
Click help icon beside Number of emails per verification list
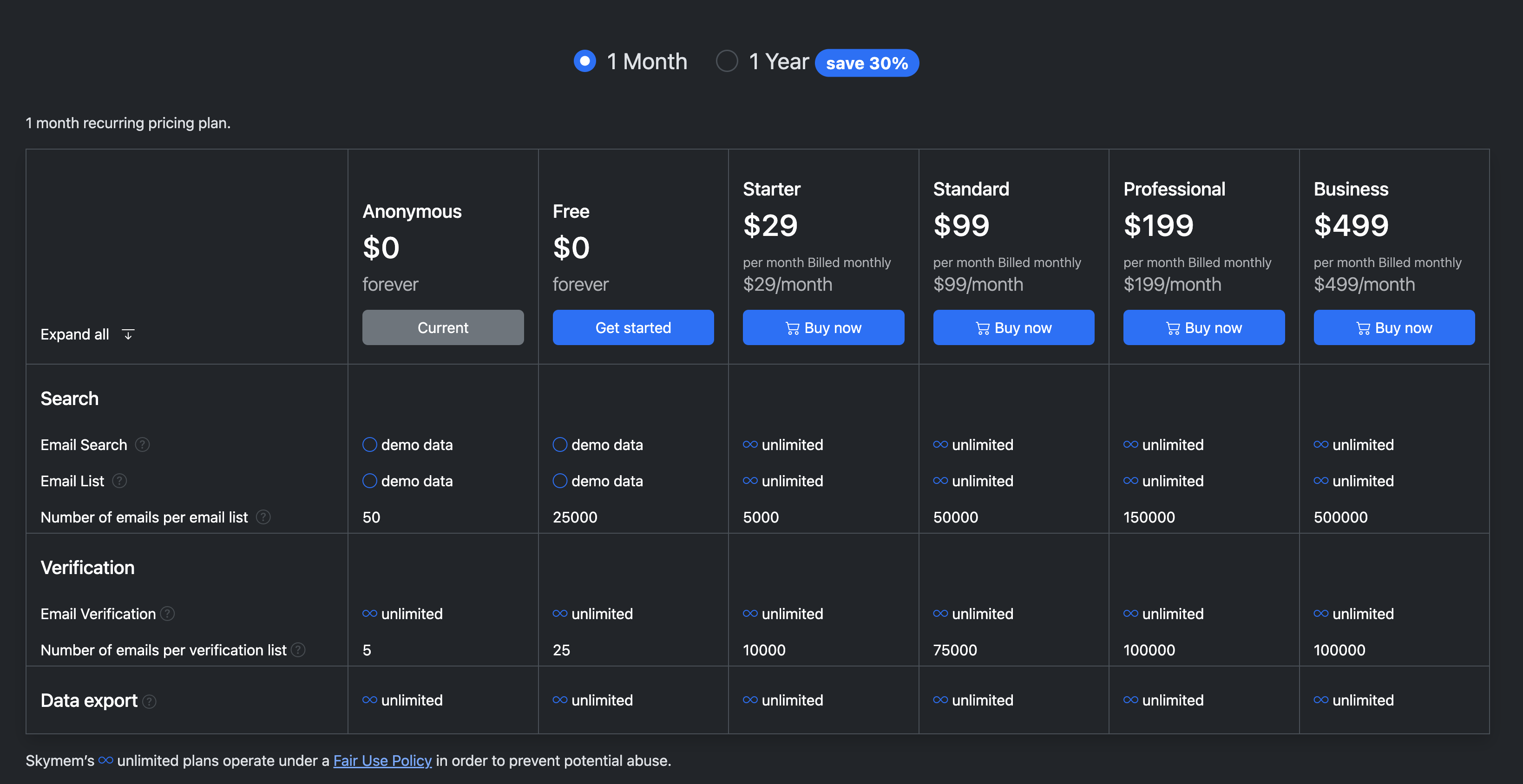299,650
